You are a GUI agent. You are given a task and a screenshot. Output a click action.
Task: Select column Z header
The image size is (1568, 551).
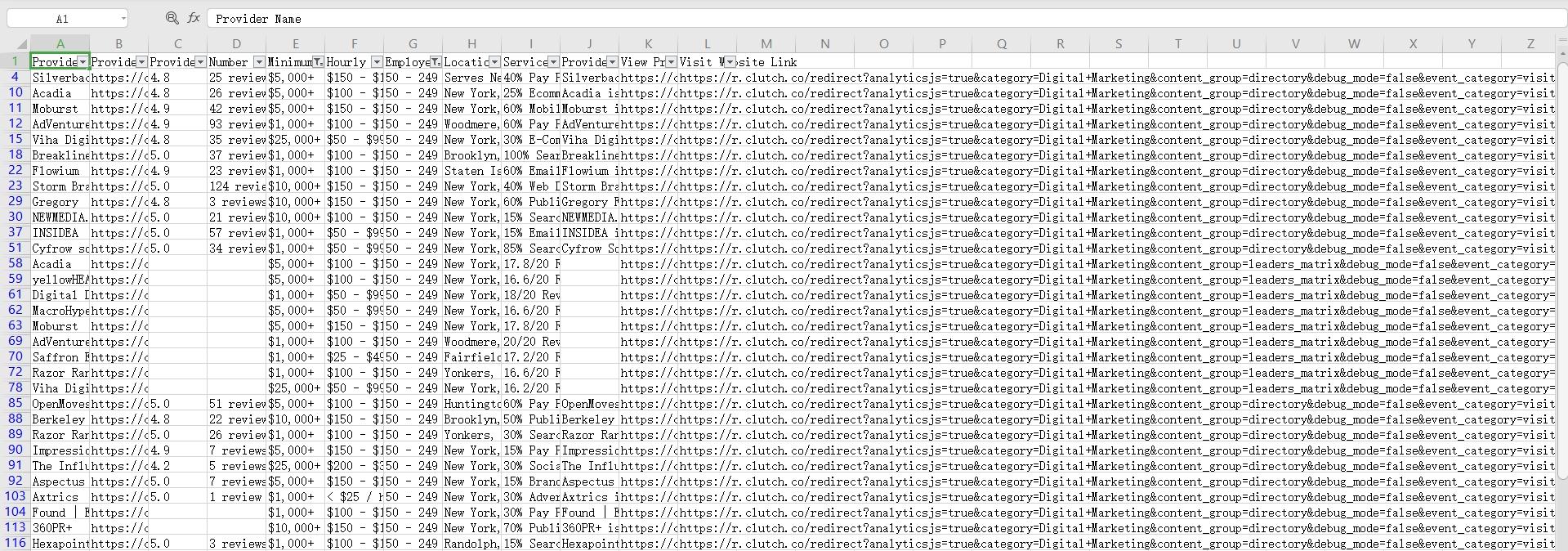point(1530,44)
